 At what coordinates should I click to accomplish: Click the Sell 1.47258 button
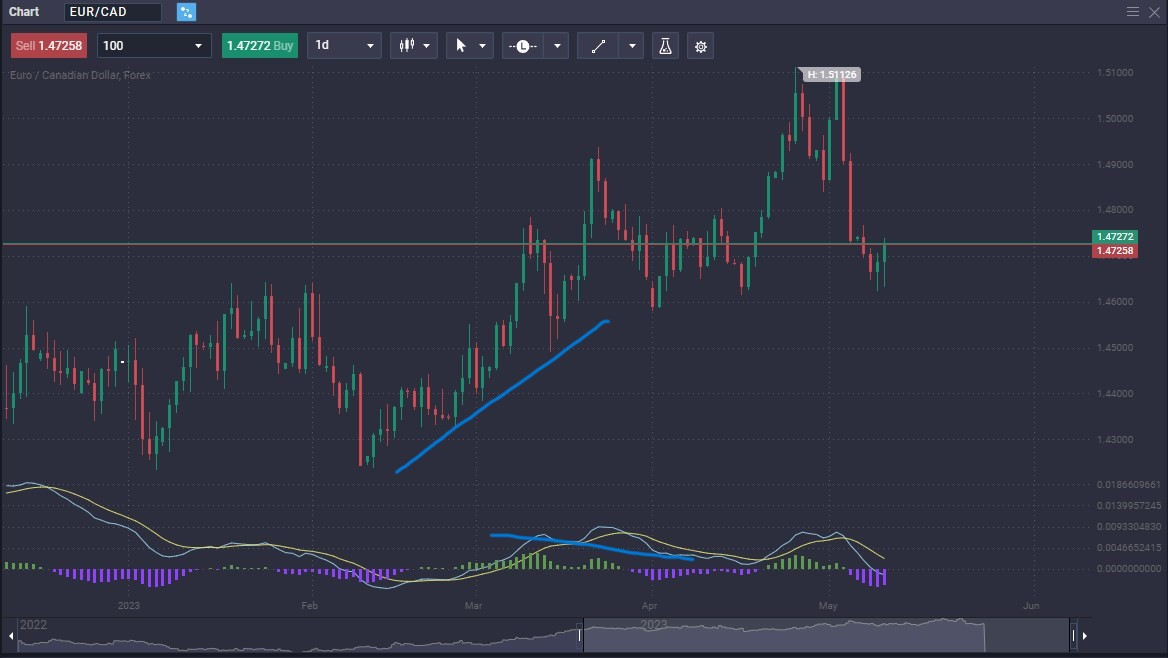47,45
